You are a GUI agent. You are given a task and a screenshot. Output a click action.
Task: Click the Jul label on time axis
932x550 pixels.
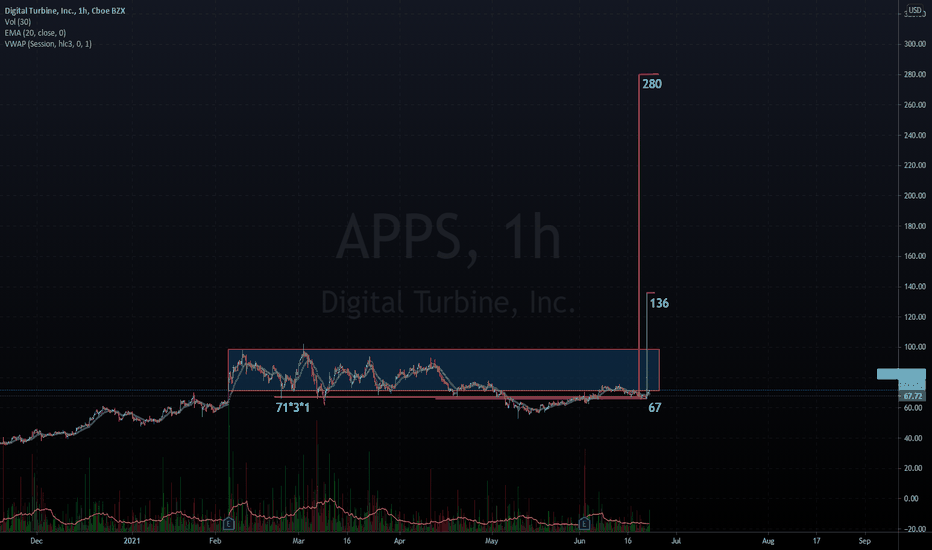pyautogui.click(x=676, y=541)
